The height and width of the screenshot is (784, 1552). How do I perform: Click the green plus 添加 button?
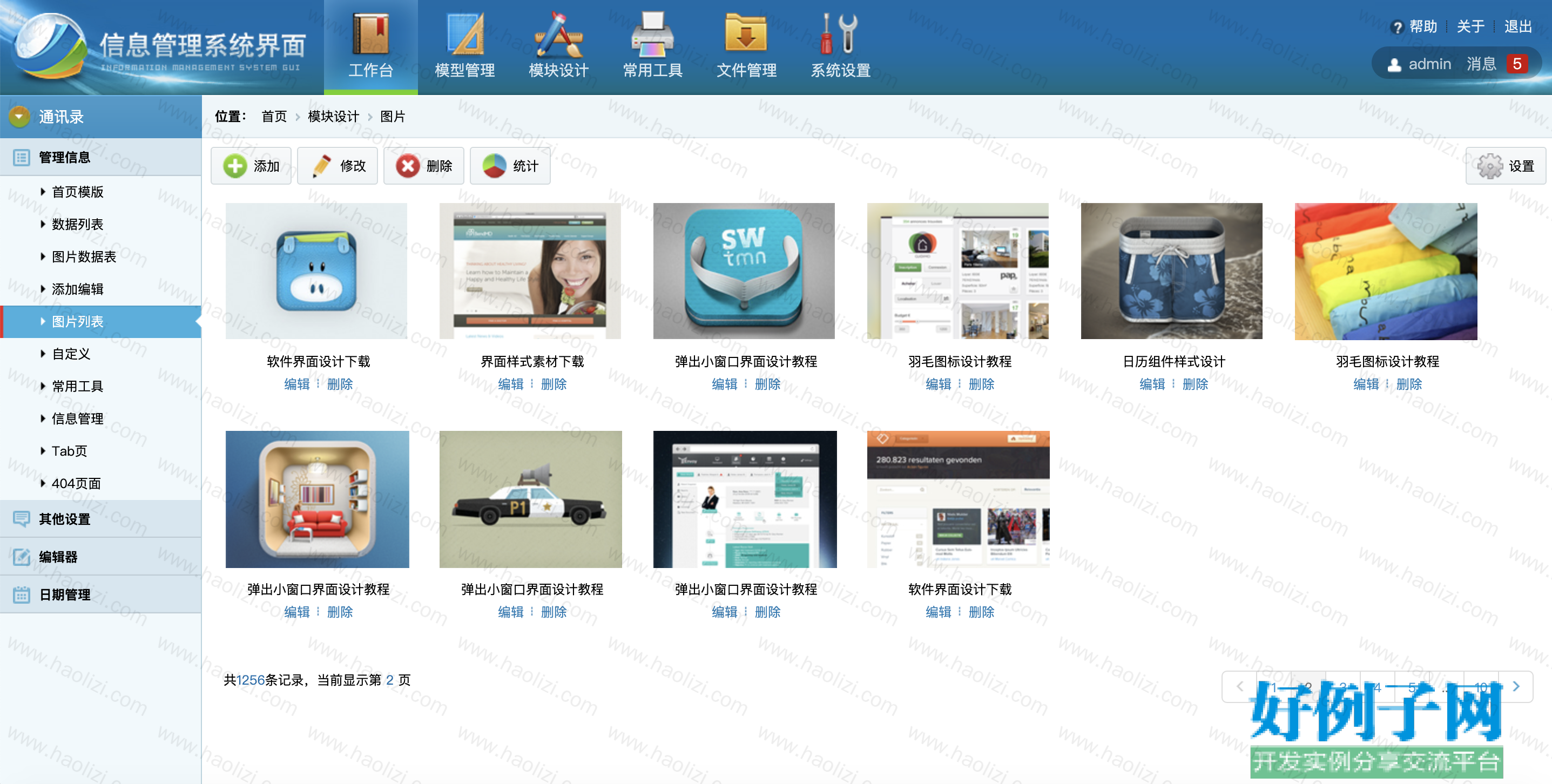[x=251, y=166]
